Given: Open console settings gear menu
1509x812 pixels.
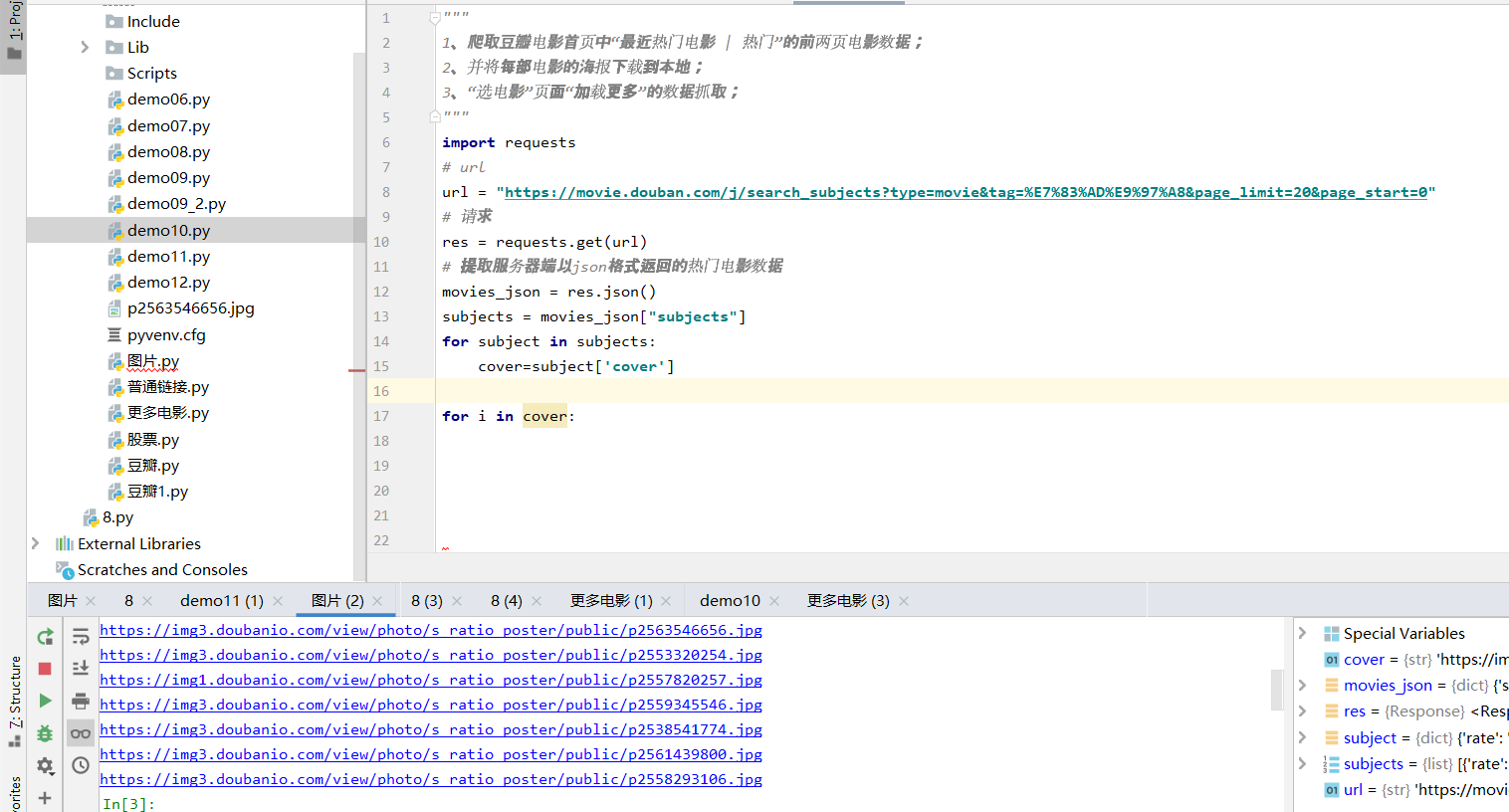Looking at the screenshot, I should coord(45,765).
